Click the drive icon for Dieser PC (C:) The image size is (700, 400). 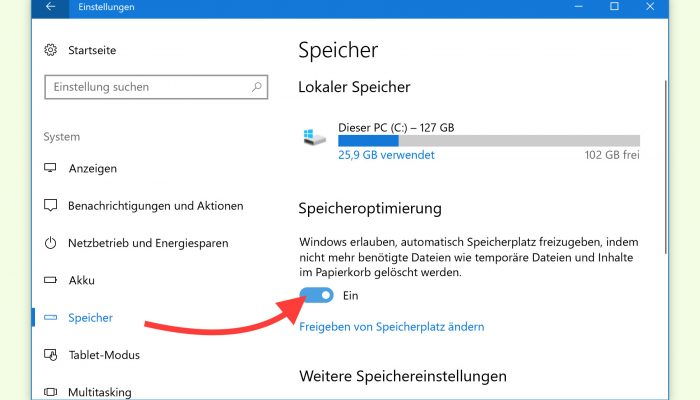[314, 137]
